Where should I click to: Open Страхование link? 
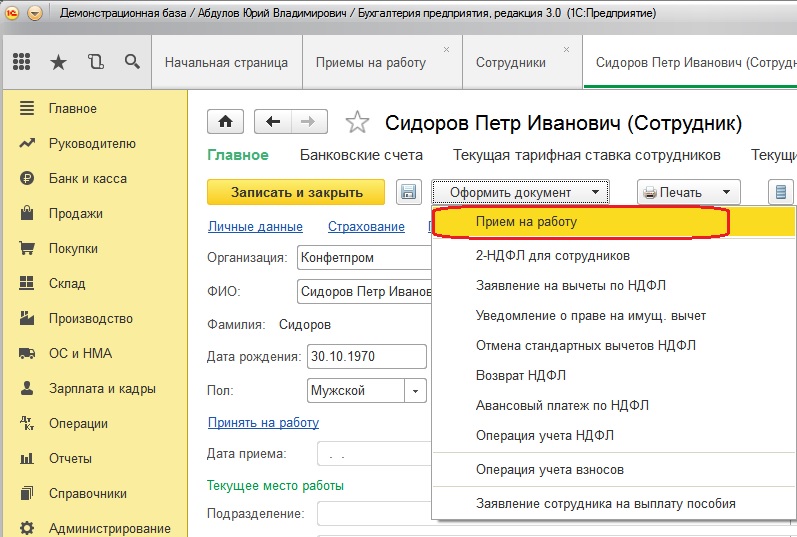tap(366, 226)
